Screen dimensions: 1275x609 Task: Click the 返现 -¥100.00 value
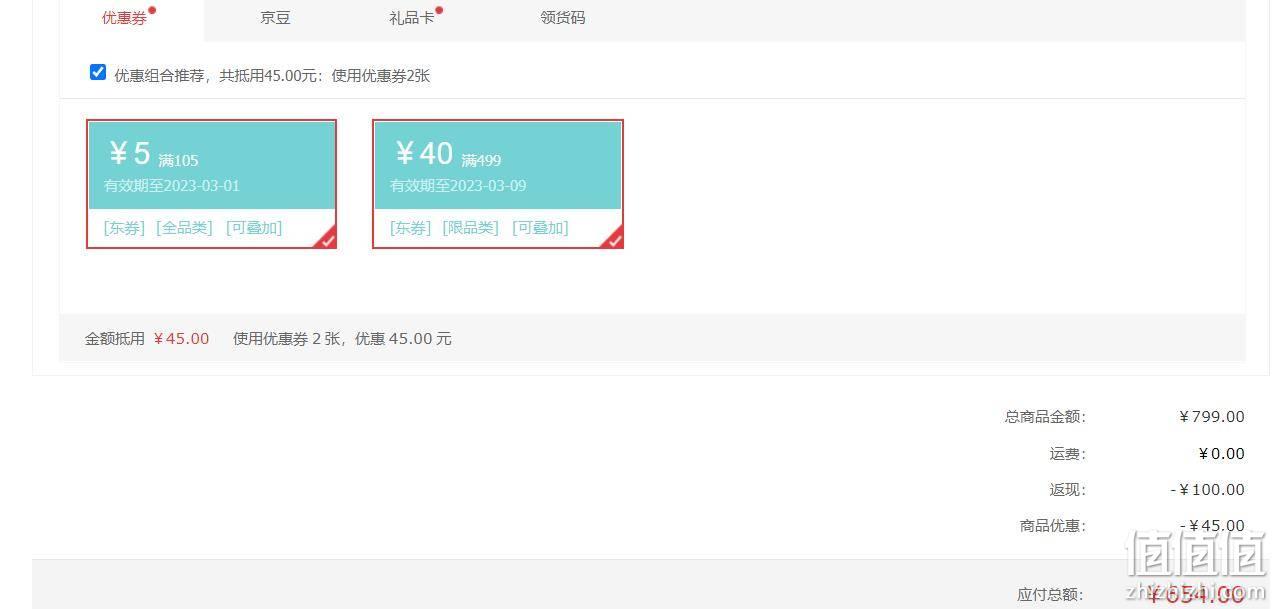(1207, 490)
